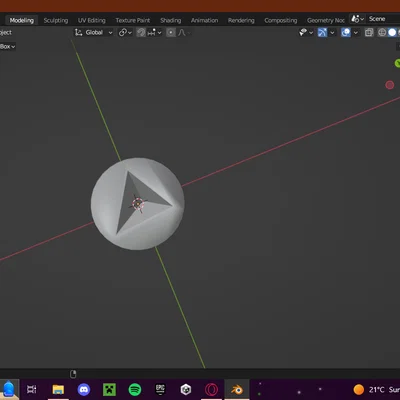Open the pivot point link dropdown
The image size is (400, 400).
point(125,32)
